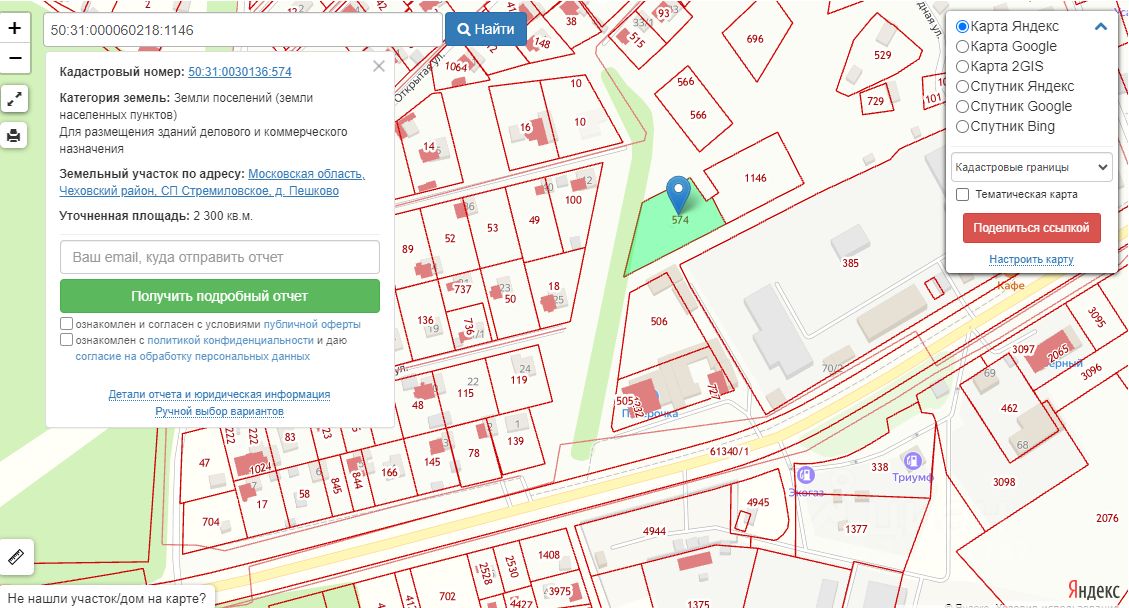The width and height of the screenshot is (1129, 608).
Task: Click the Триумф gas station marker
Action: tap(912, 460)
